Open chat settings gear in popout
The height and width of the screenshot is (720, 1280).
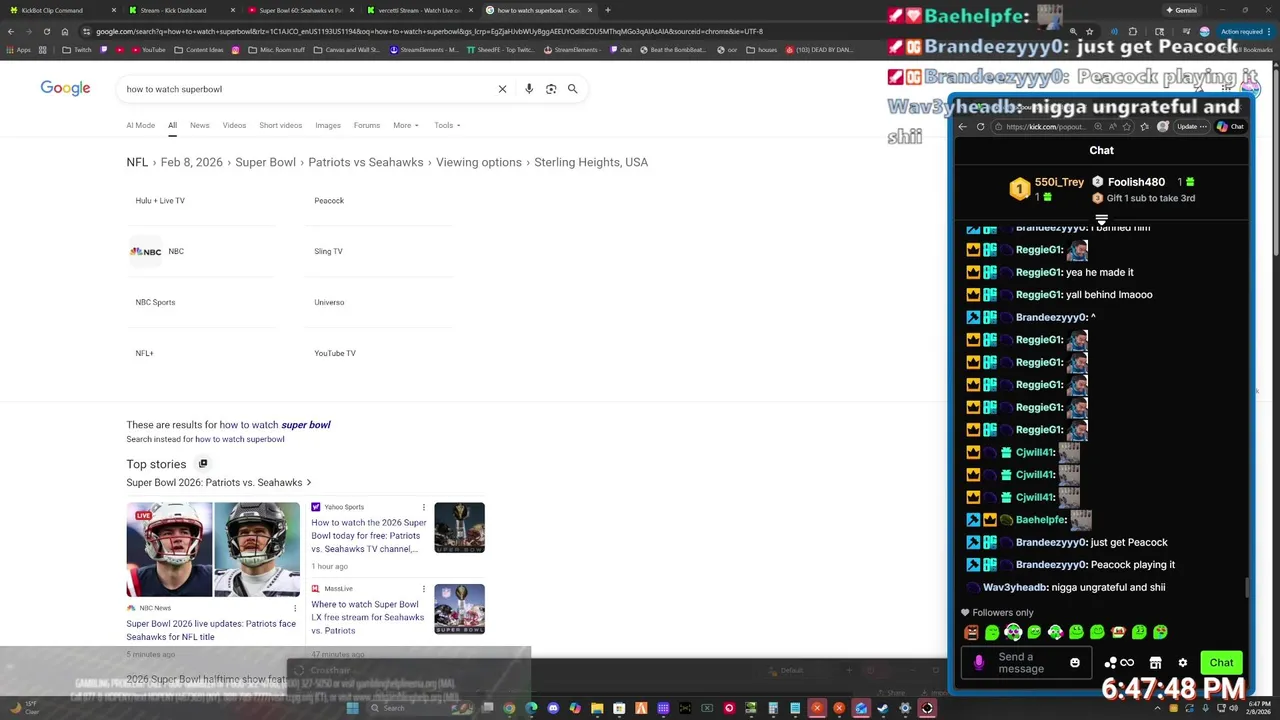(x=1182, y=662)
